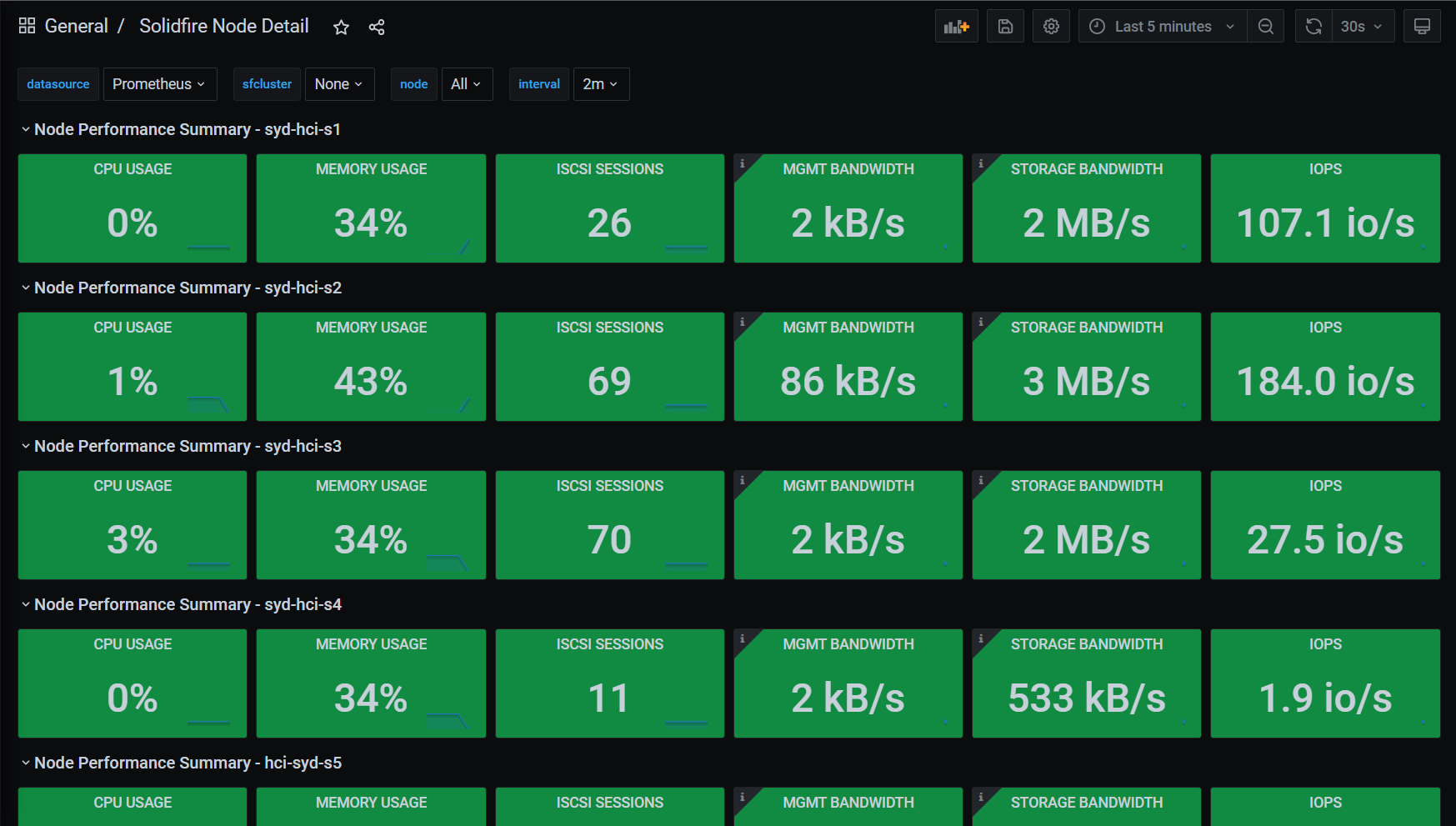The image size is (1456, 826).
Task: Open dashboard settings gear
Action: pos(1051,27)
